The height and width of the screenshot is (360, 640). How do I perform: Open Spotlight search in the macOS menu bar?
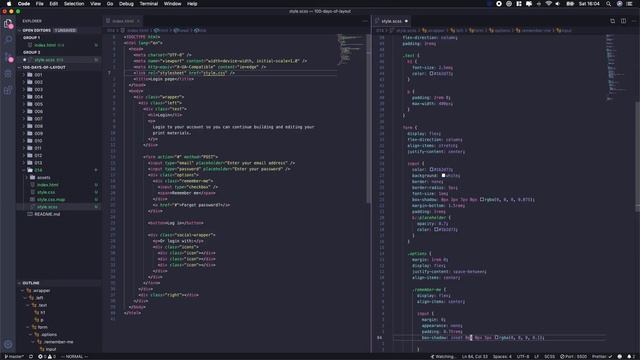608,4
